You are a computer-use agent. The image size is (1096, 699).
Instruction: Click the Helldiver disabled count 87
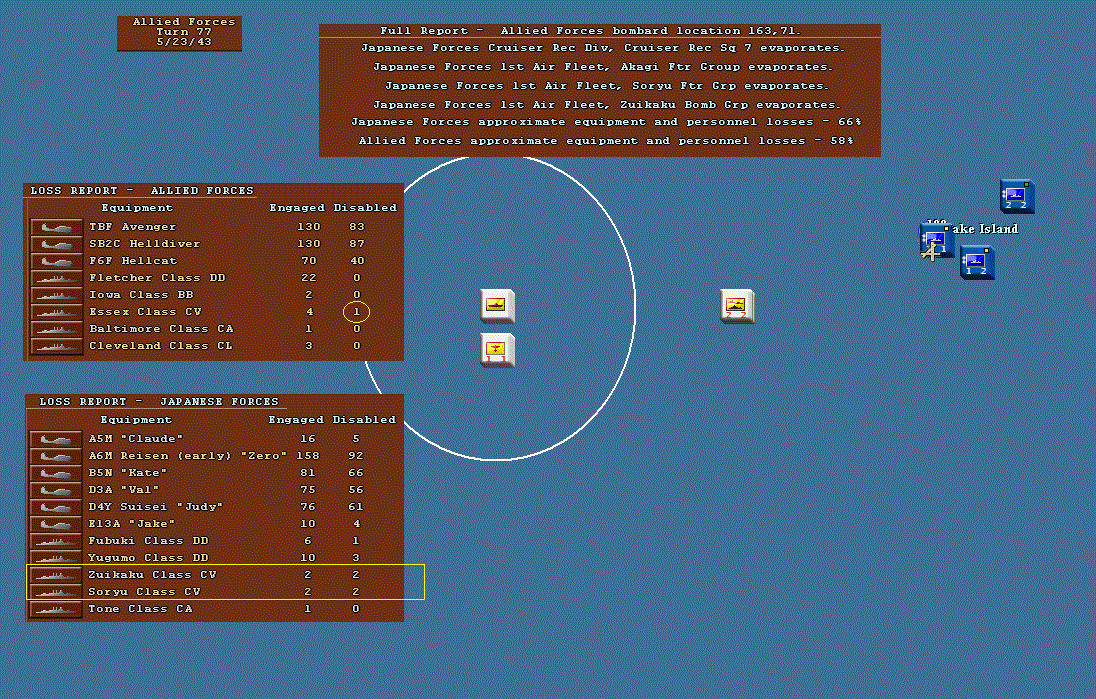click(356, 244)
